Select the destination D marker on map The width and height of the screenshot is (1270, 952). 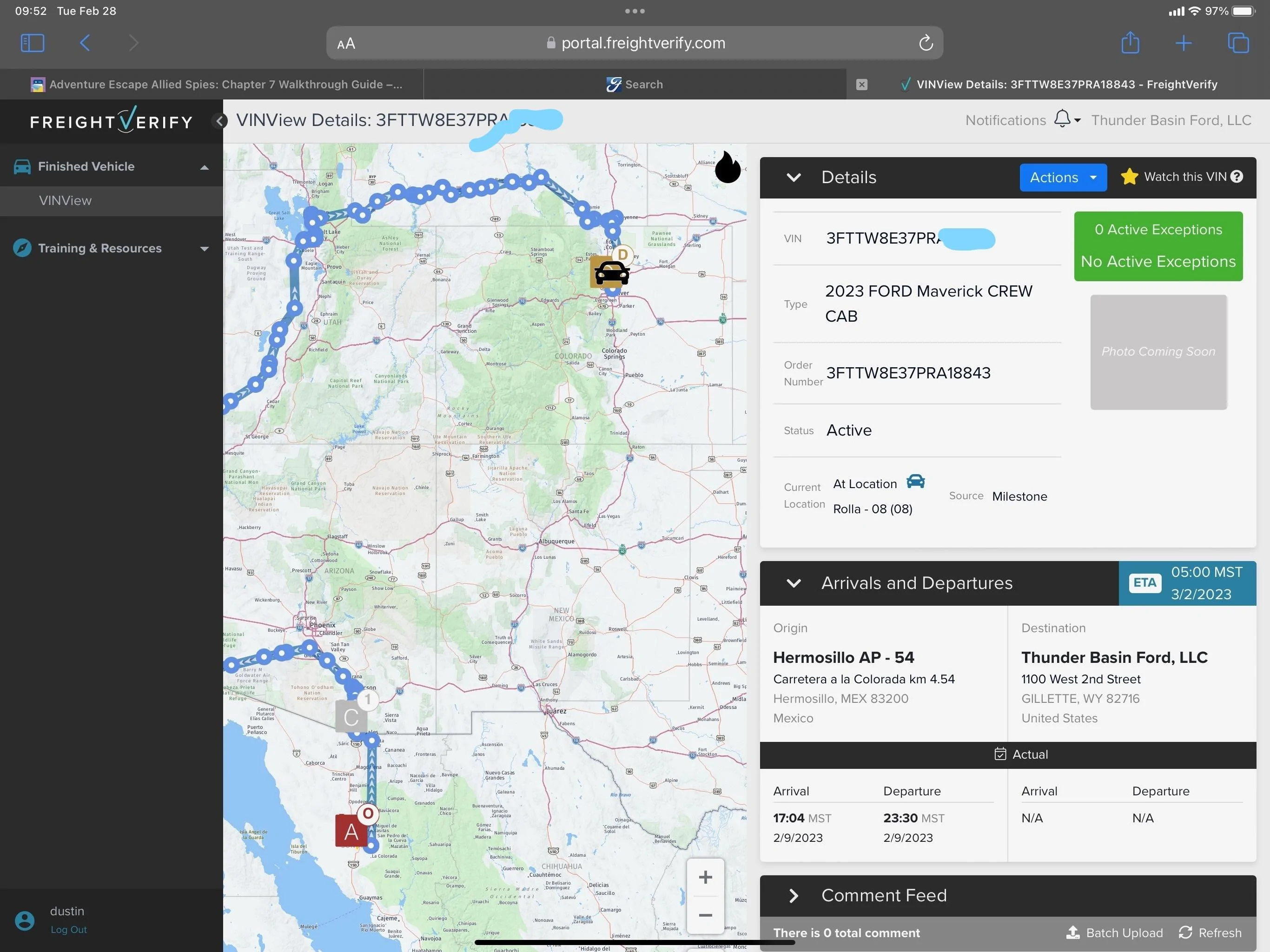622,254
